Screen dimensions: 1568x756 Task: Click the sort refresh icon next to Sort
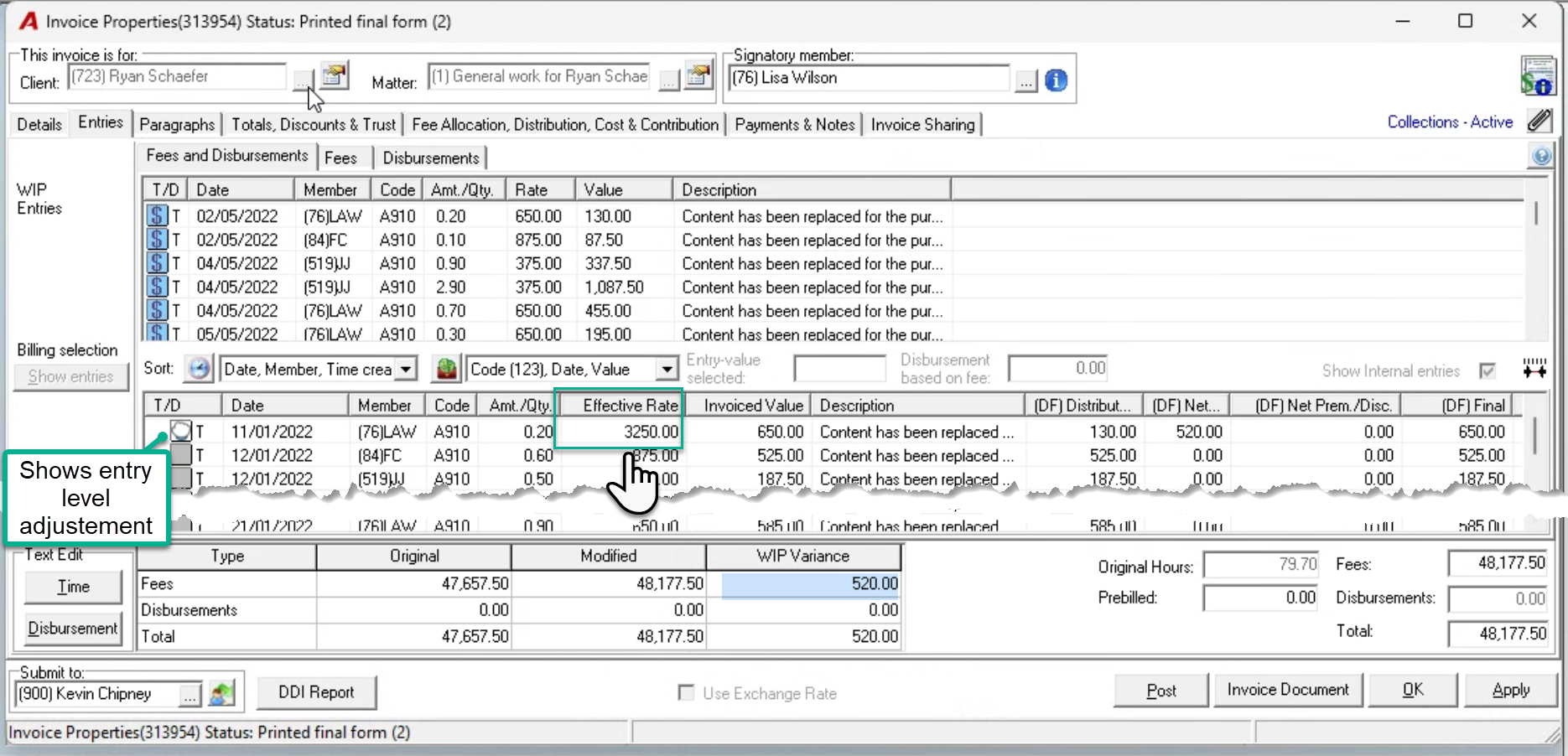click(199, 369)
